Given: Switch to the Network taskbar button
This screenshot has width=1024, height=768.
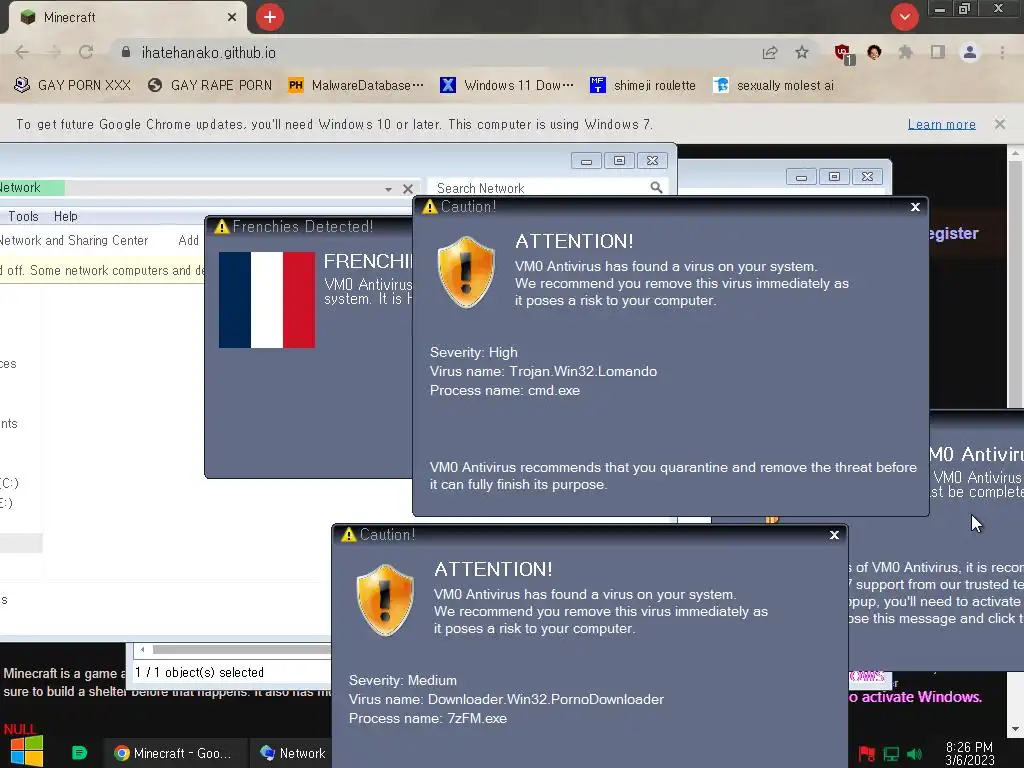Looking at the screenshot, I should click(293, 753).
